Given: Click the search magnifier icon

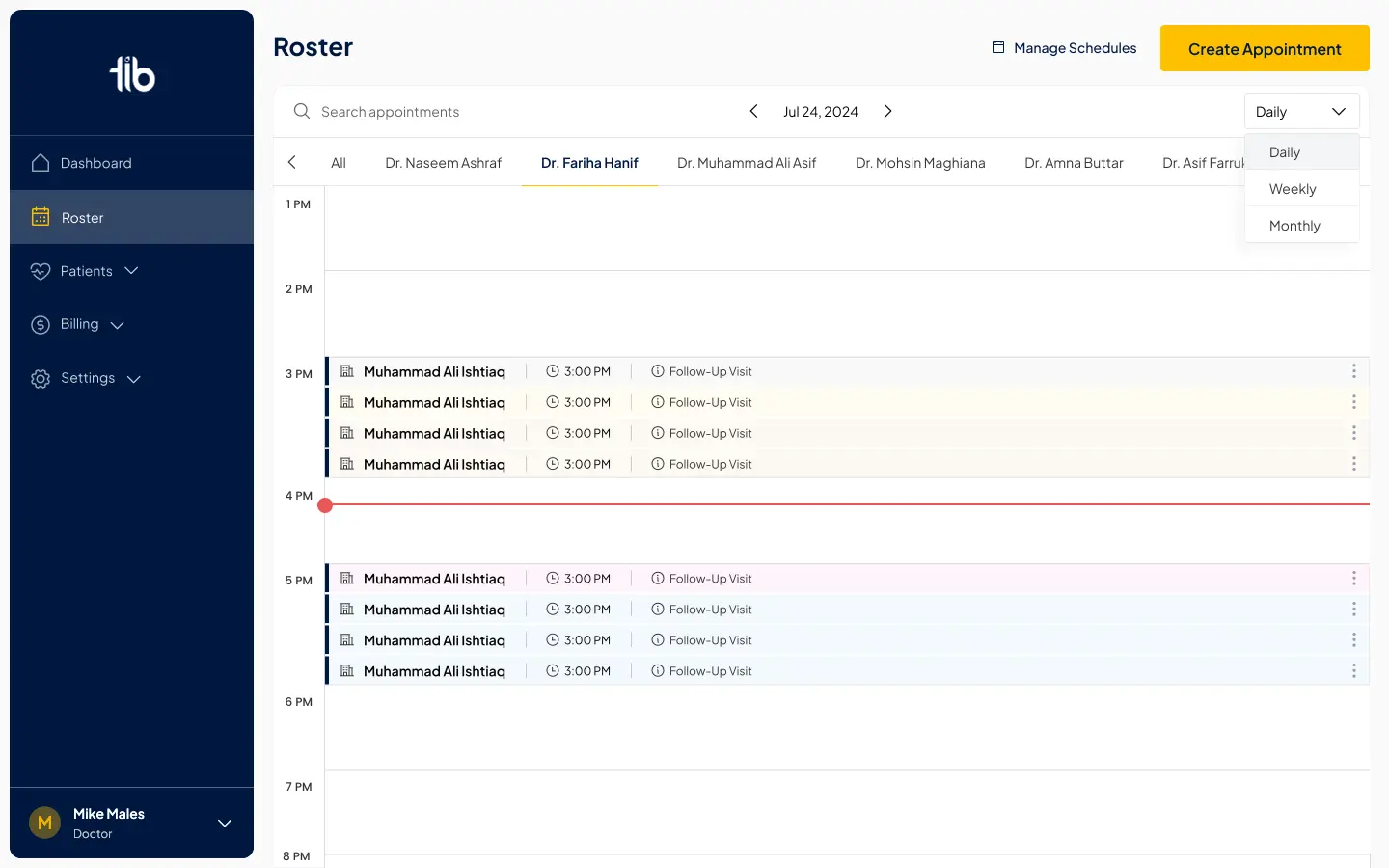Looking at the screenshot, I should (302, 111).
